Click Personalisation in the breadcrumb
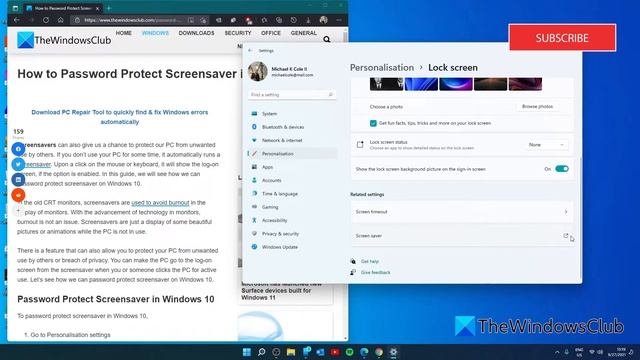Image resolution: width=640 pixels, height=360 pixels. (x=382, y=67)
